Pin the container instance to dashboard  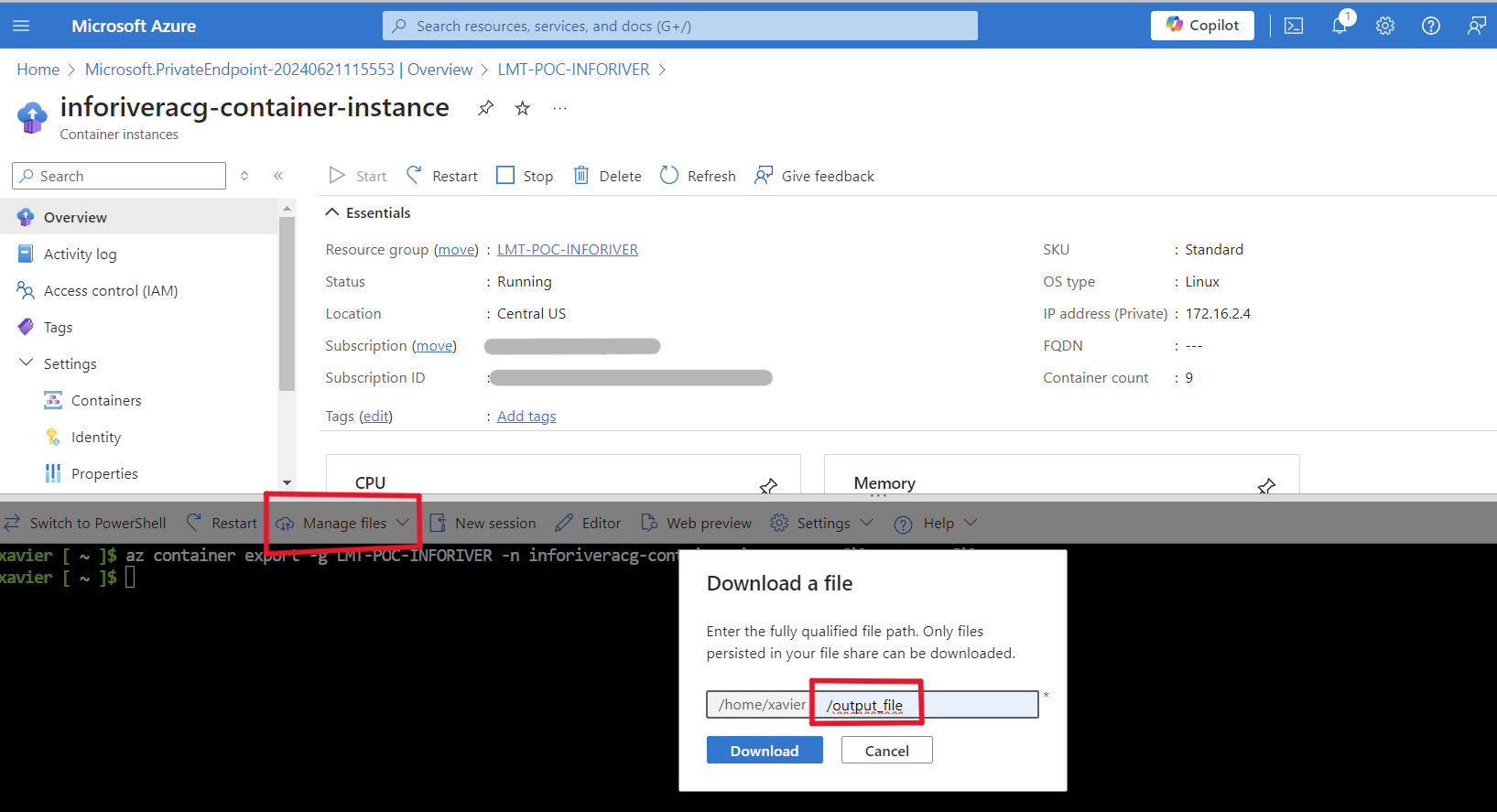485,108
